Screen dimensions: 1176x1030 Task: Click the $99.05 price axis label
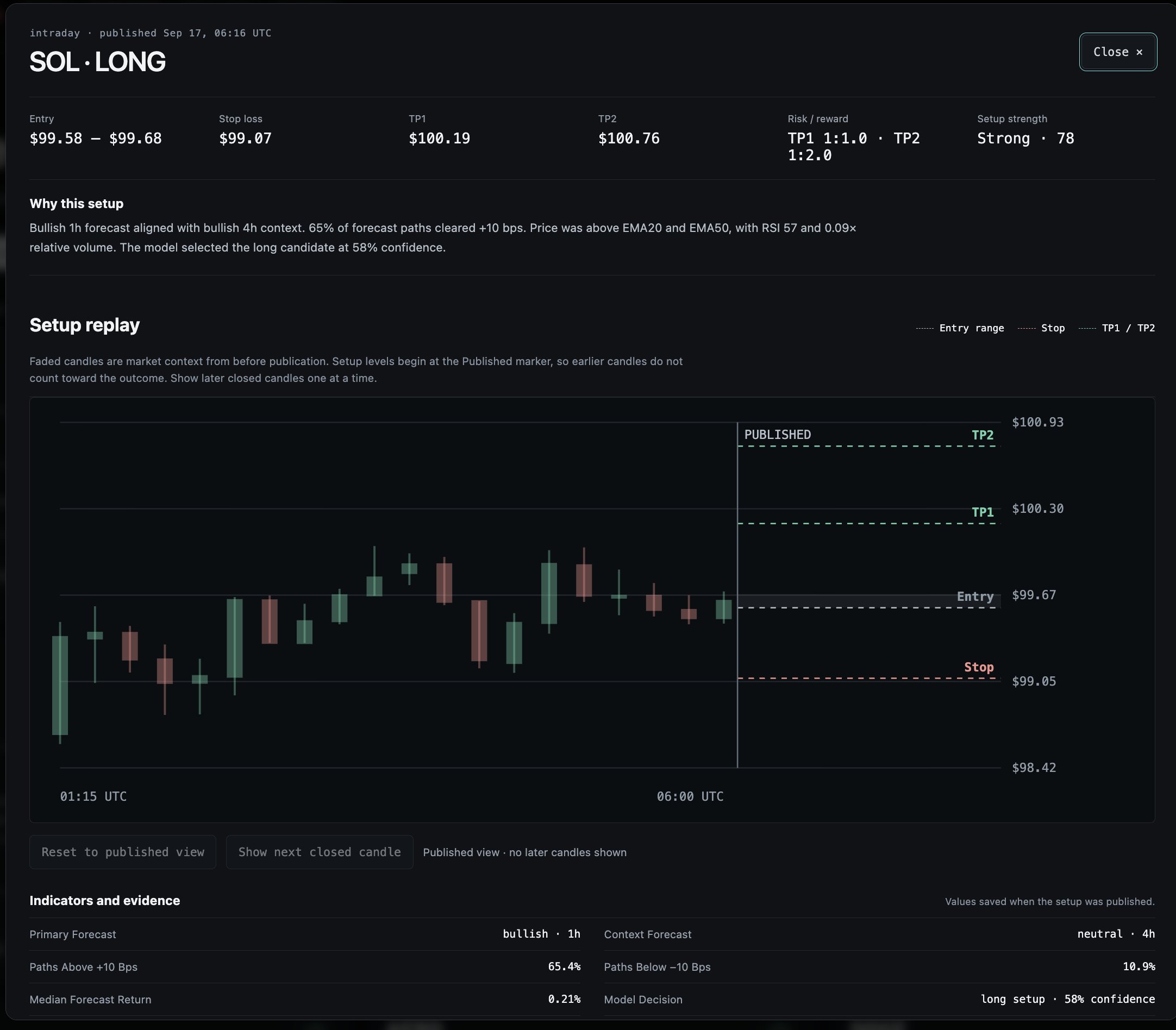pos(1034,681)
